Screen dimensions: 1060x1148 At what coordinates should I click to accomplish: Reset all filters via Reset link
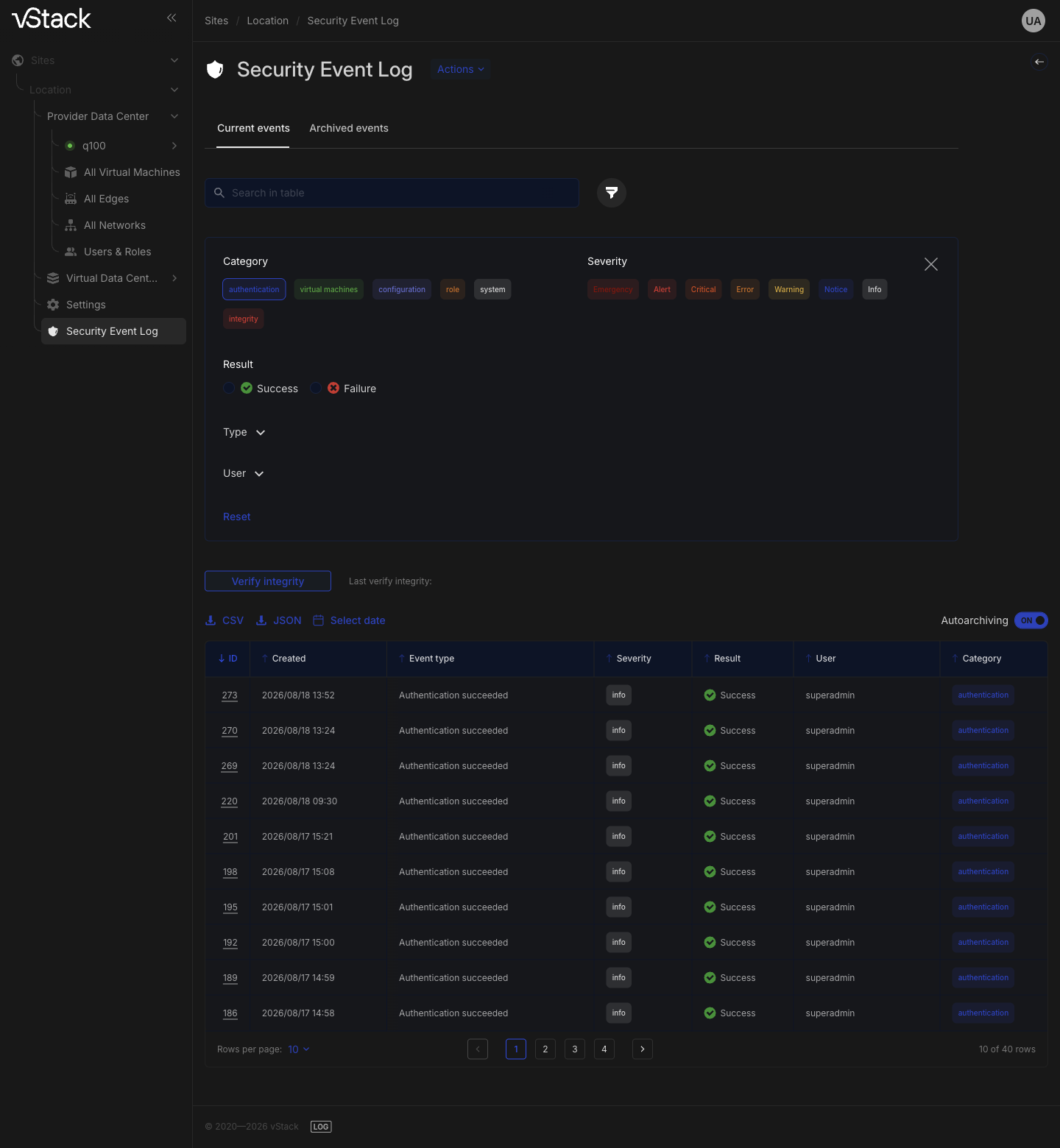(237, 517)
